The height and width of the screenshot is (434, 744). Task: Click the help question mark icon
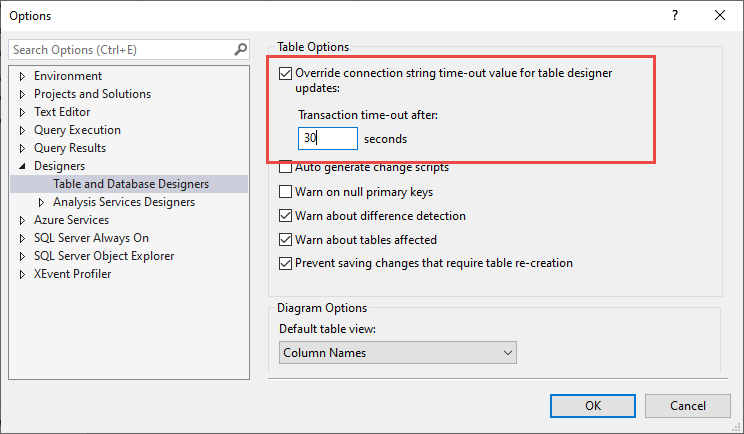(676, 16)
